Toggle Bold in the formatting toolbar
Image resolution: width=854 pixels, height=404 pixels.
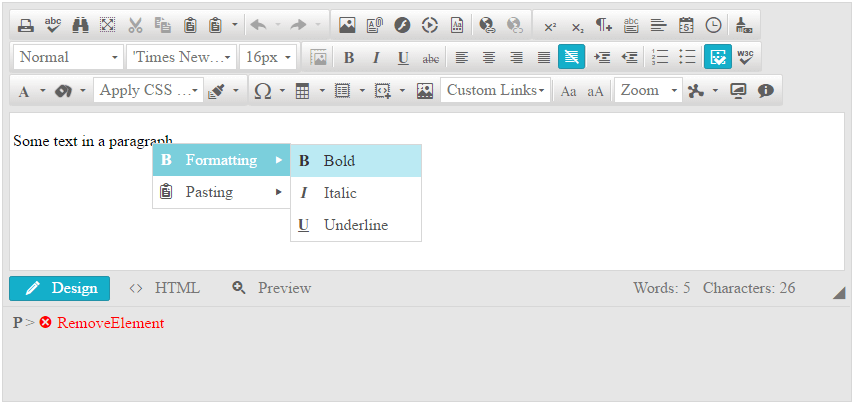coord(349,58)
